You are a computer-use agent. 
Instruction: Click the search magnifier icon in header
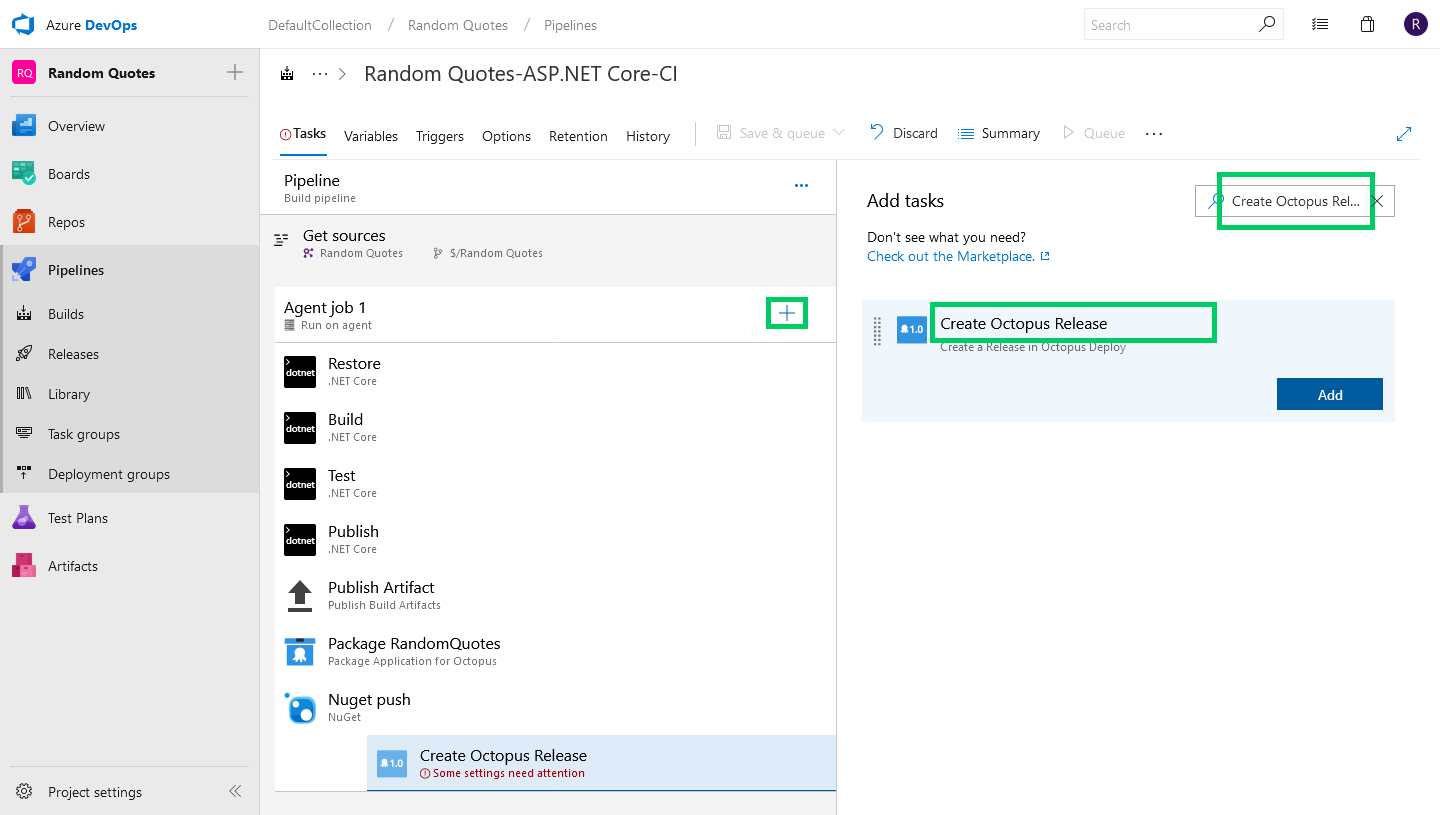tap(1267, 24)
